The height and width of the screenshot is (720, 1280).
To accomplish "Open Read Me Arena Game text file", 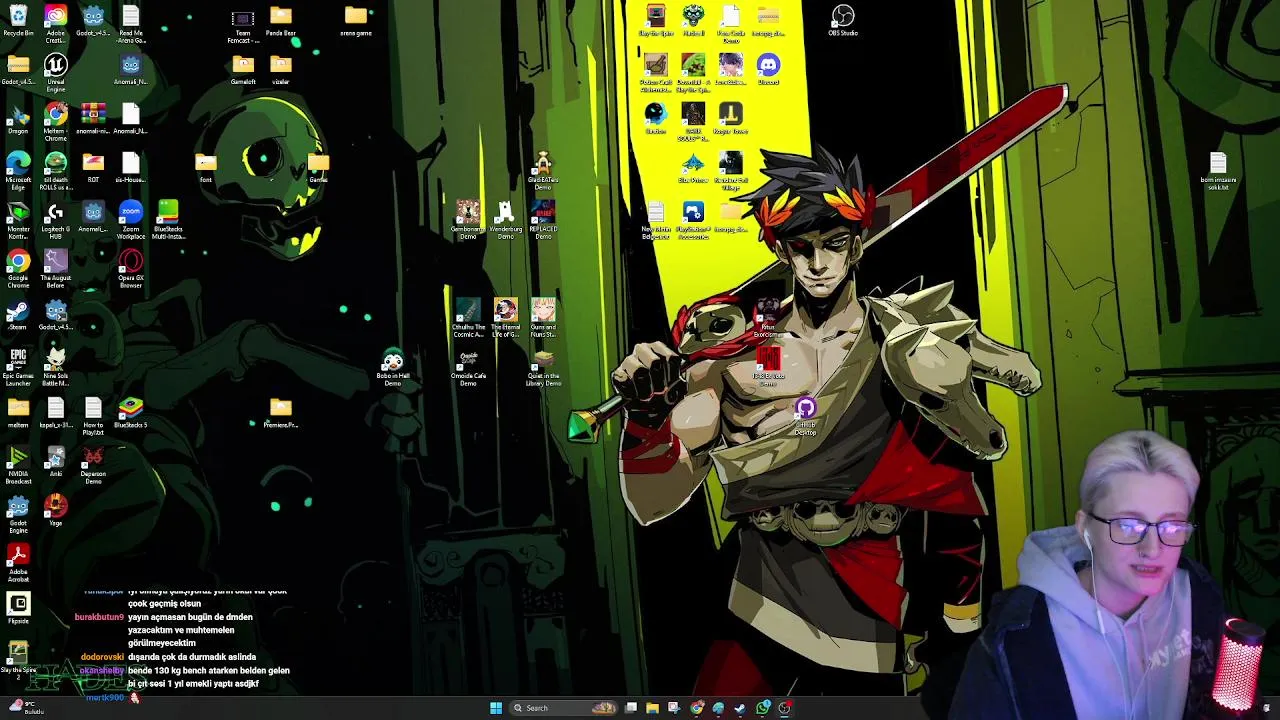I will coord(131,24).
